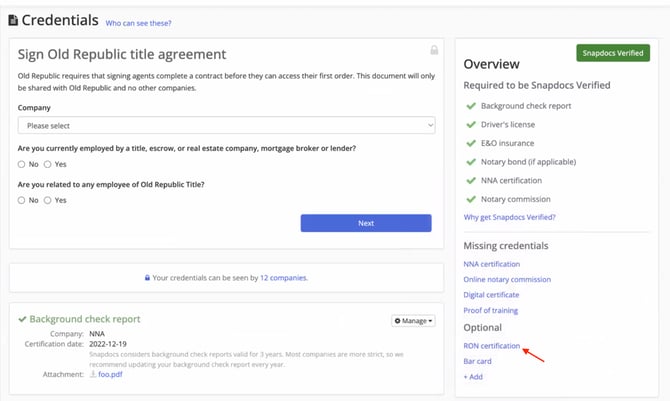
Task: Expand the Manage dropdown on background check
Action: pos(413,321)
